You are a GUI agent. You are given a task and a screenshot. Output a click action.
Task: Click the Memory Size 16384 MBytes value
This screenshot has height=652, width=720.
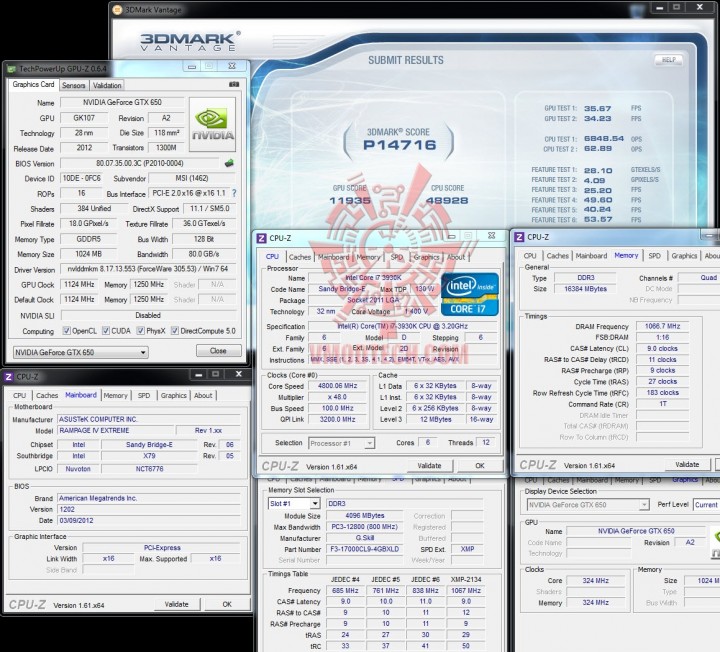(585, 289)
